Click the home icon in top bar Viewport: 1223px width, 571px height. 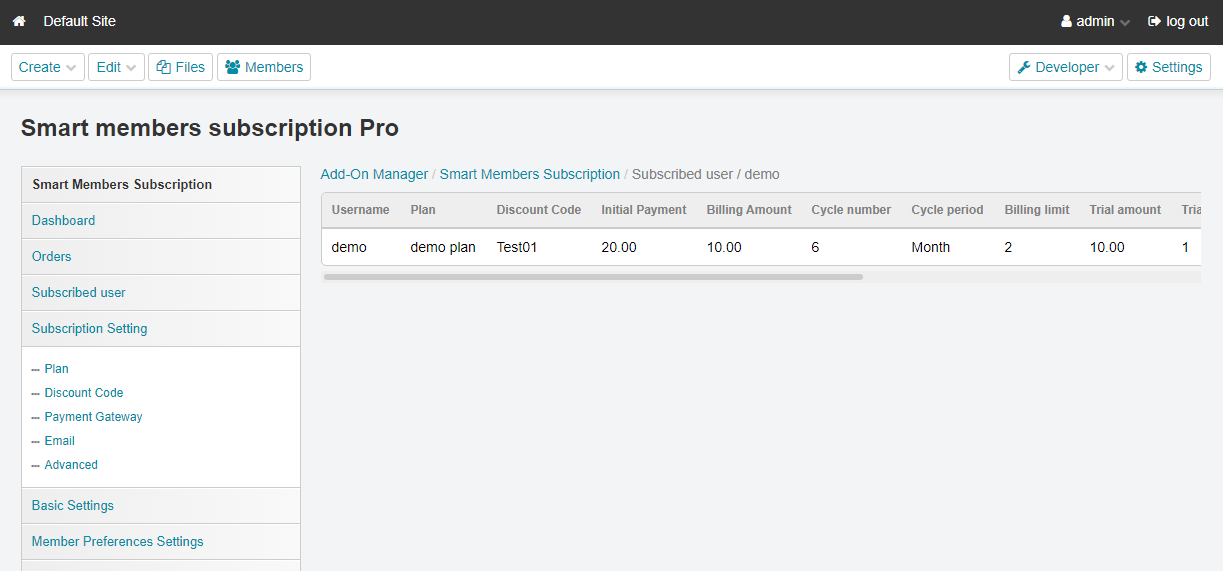click(19, 21)
